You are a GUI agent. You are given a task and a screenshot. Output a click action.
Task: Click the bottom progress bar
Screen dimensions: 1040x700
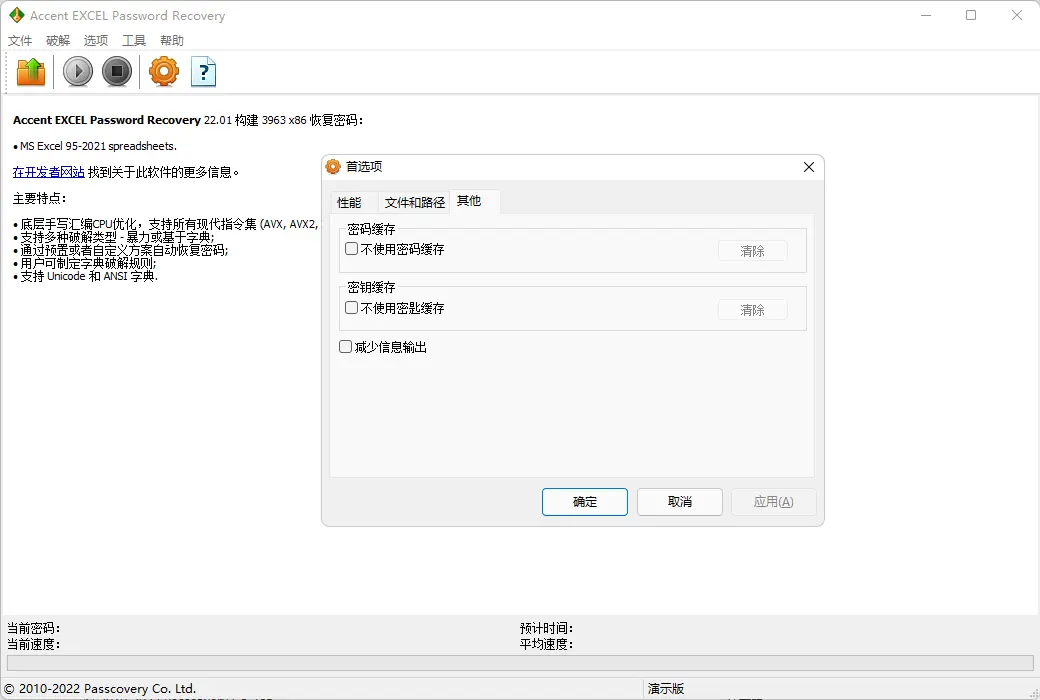click(520, 663)
